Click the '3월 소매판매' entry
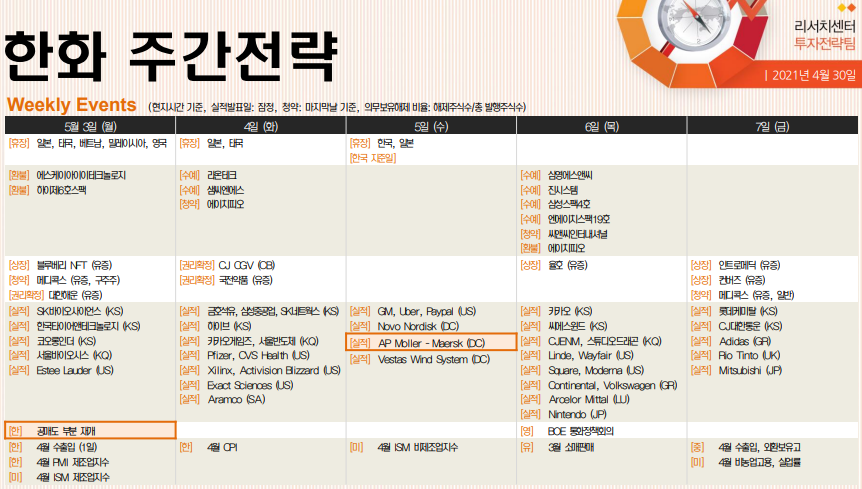862x489 pixels. pyautogui.click(x=571, y=447)
